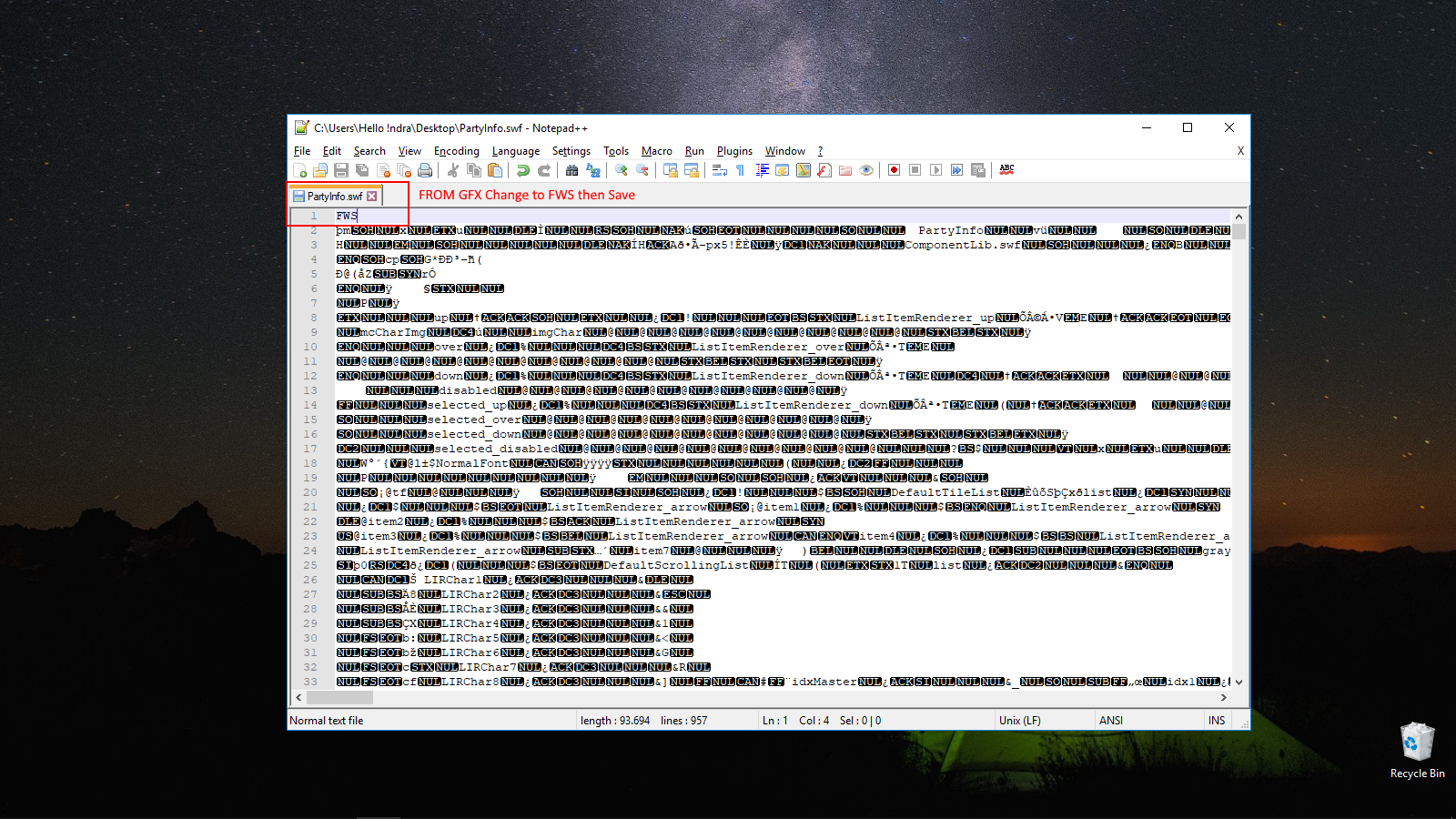The height and width of the screenshot is (819, 1456).
Task: Cut the selected text
Action: click(453, 170)
